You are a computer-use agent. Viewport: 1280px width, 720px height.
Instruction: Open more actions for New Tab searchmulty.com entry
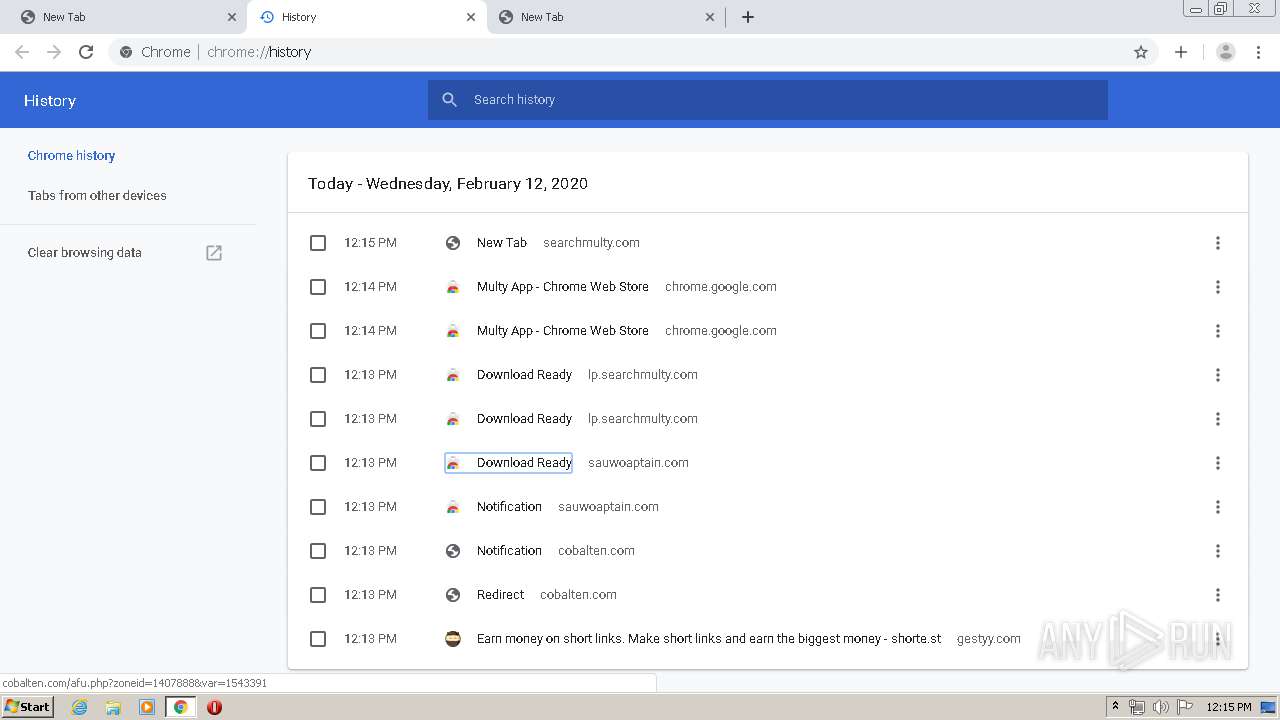(1218, 243)
